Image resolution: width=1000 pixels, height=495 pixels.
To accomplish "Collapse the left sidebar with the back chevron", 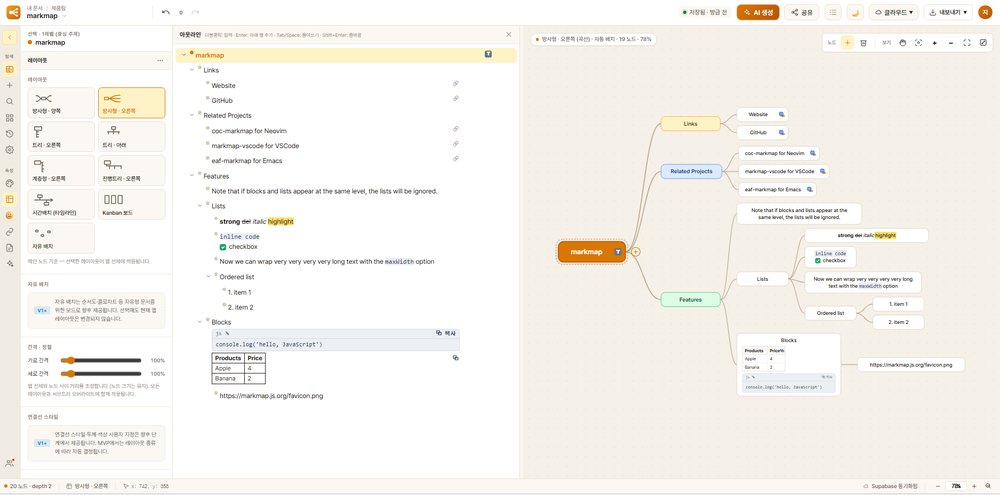I will click(x=10, y=37).
